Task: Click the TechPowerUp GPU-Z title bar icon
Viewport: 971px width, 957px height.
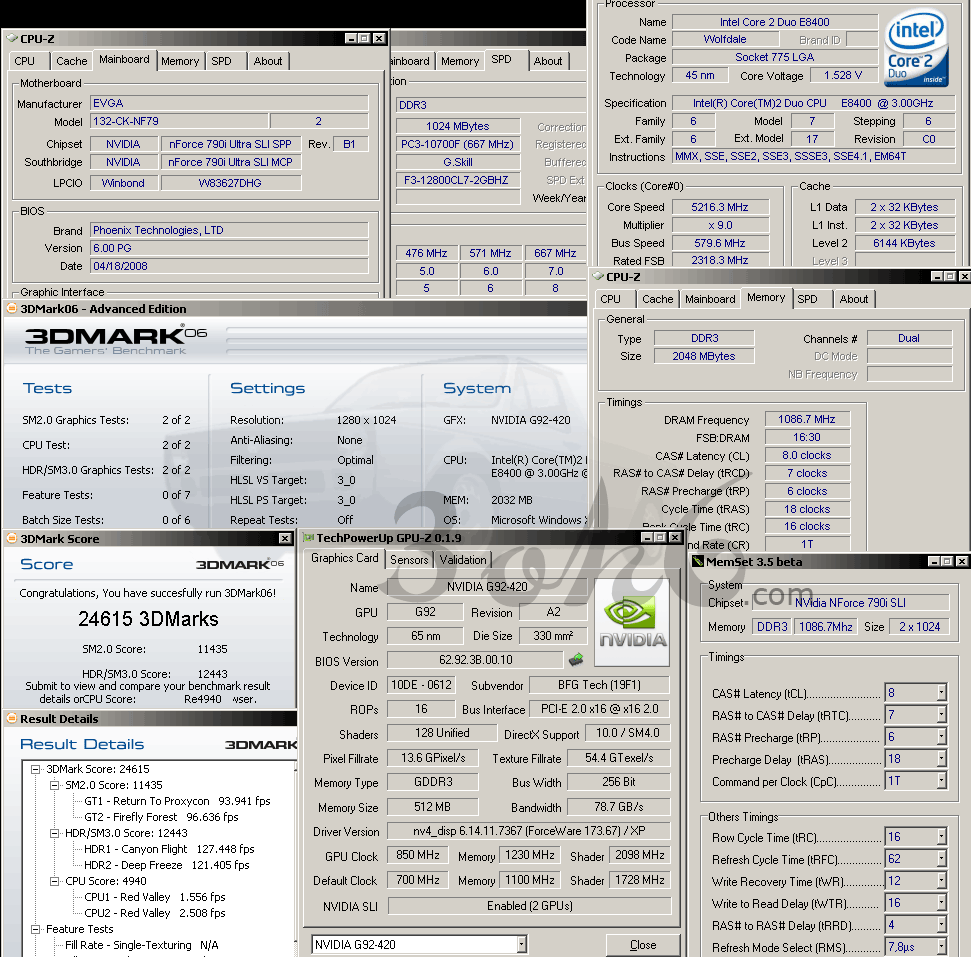Action: click(308, 538)
